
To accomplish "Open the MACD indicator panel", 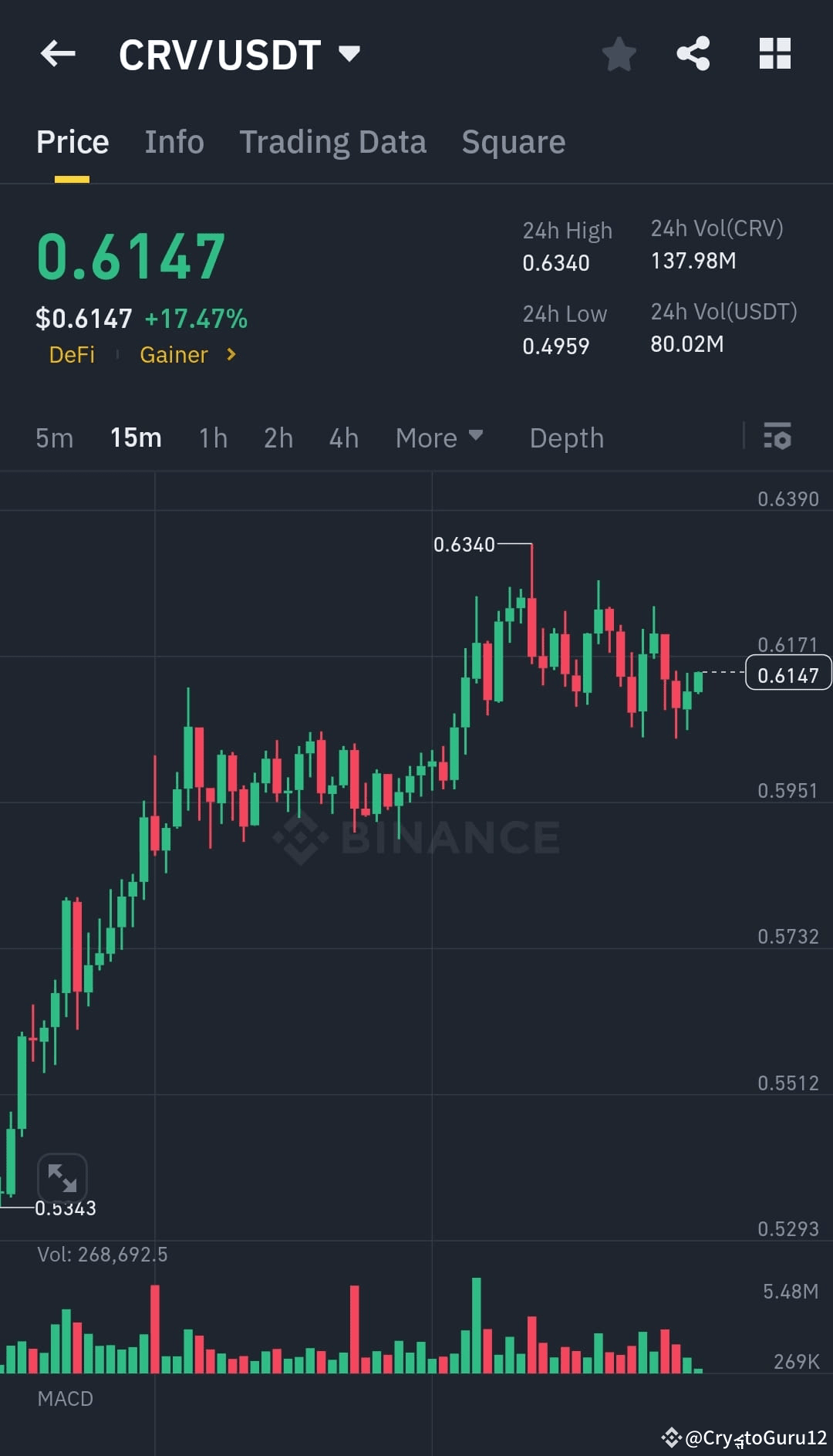I will [66, 1398].
